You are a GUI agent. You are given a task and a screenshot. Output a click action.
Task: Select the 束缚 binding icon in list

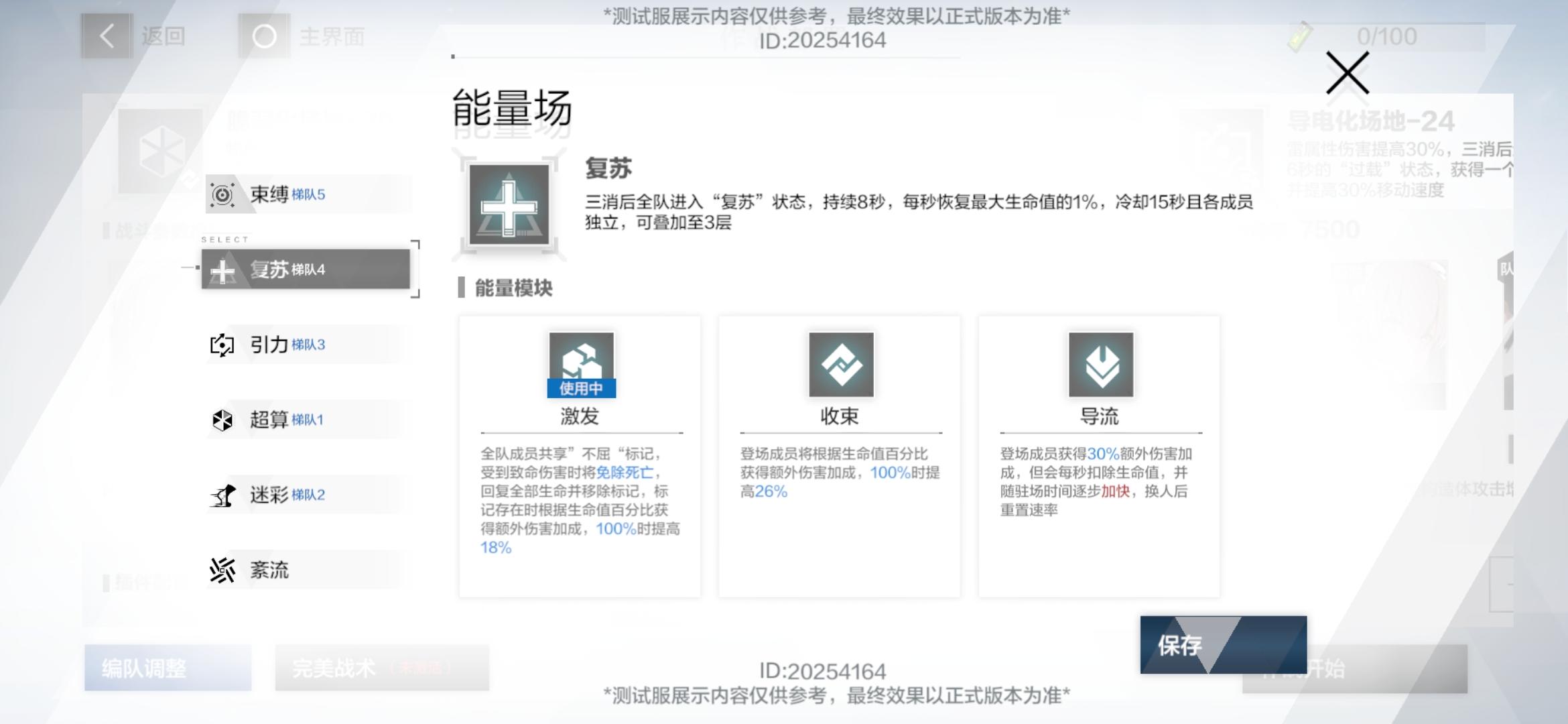pyautogui.click(x=222, y=195)
